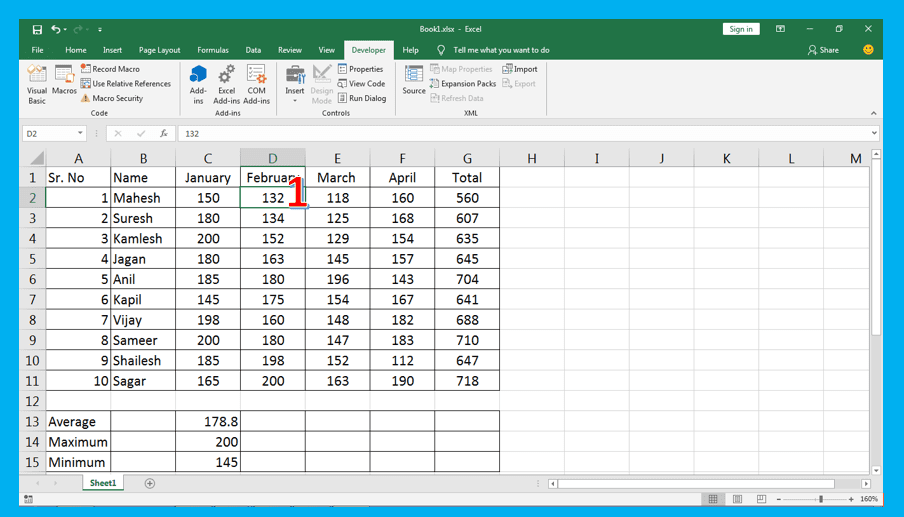904x517 pixels.
Task: Click the 160% zoom level
Action: tap(869, 499)
